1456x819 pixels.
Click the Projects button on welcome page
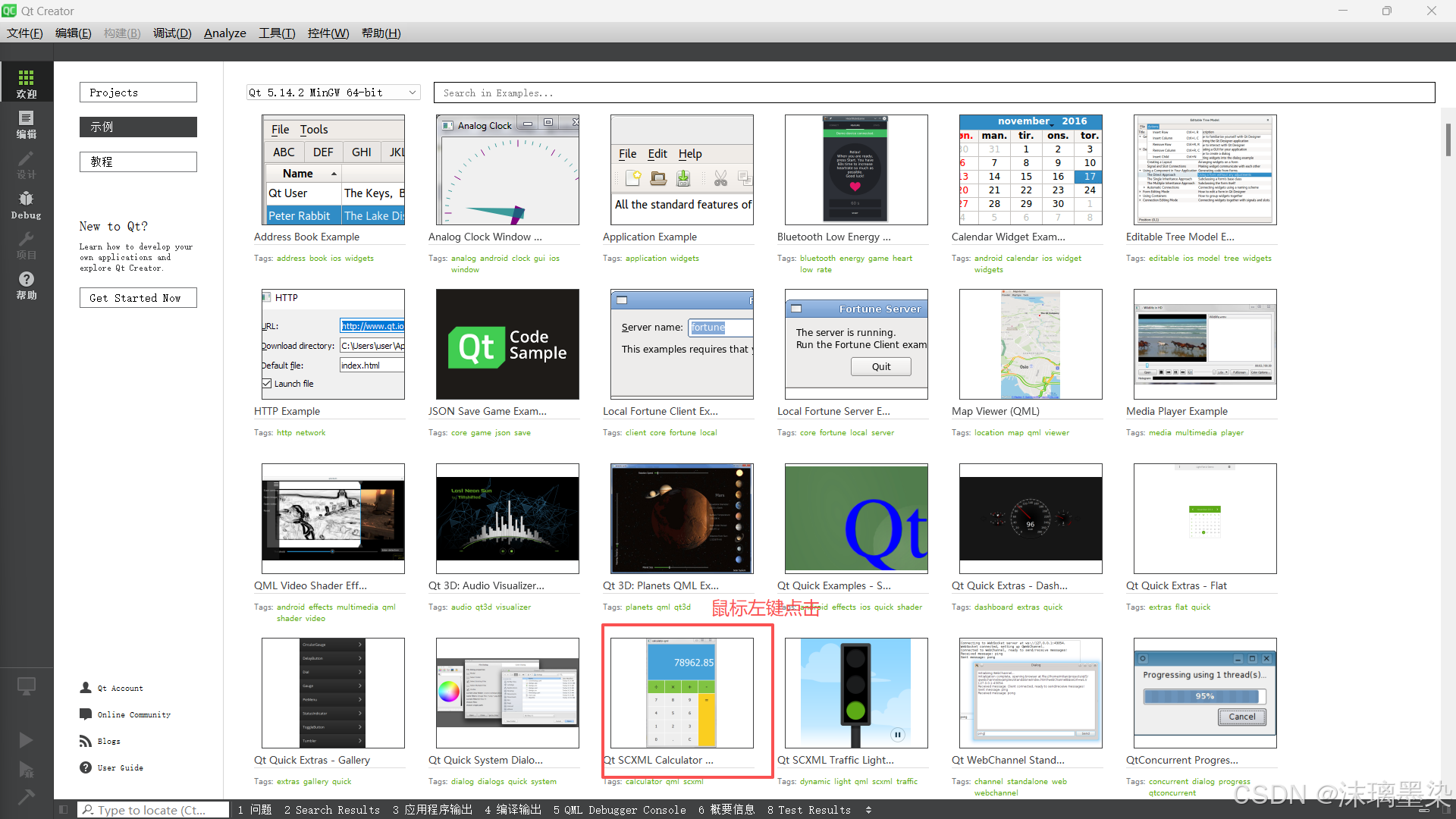(x=138, y=93)
